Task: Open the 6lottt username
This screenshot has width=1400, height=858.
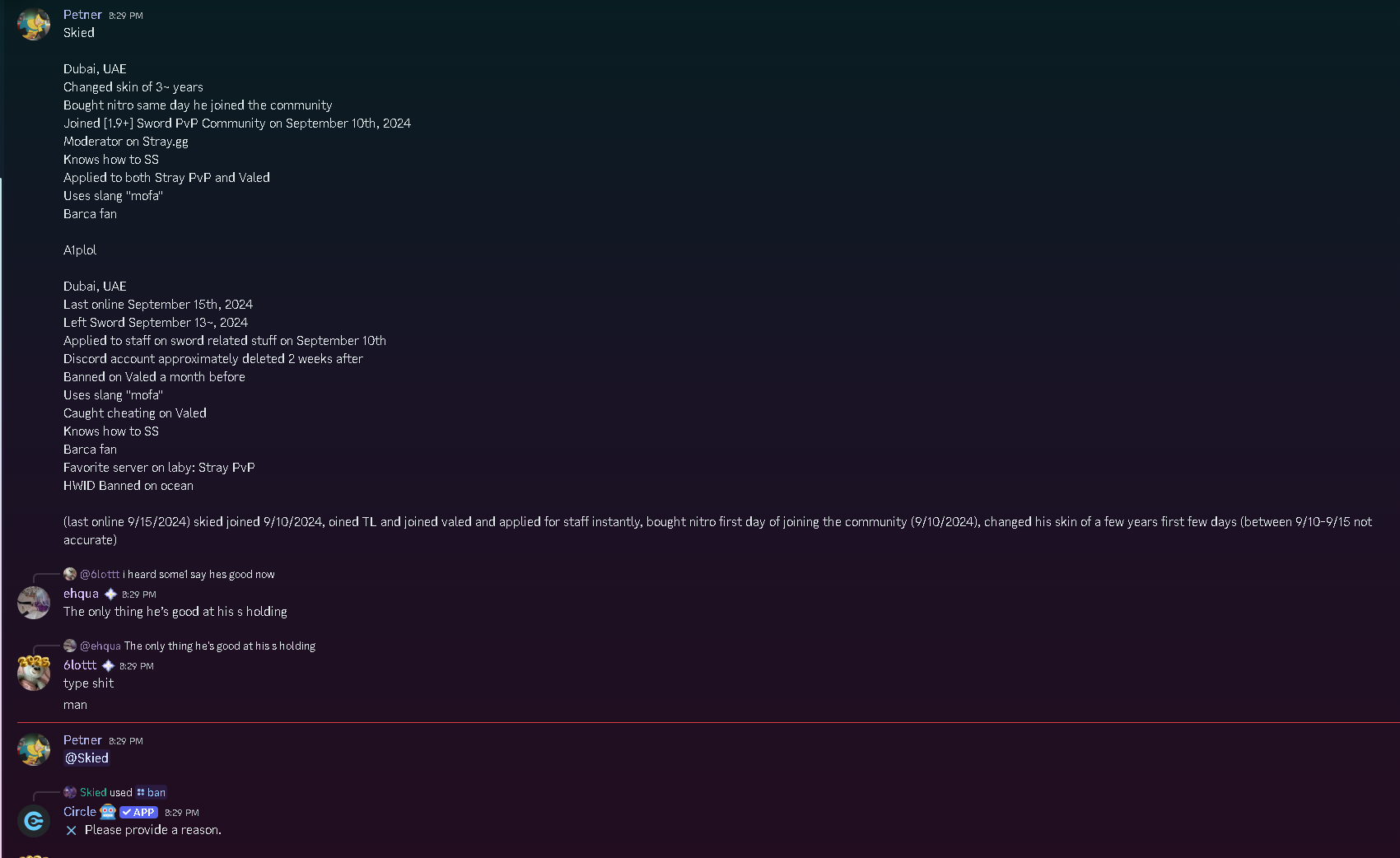Action: [80, 665]
